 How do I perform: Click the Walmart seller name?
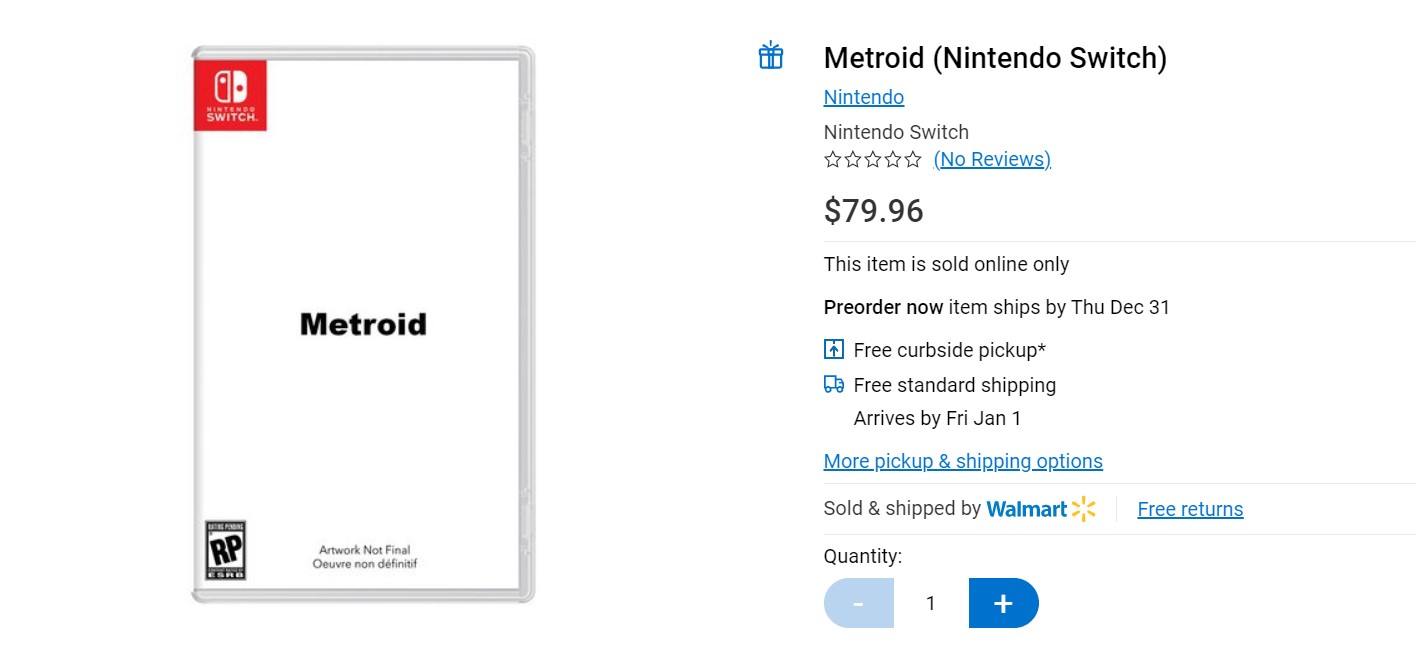pos(1027,509)
